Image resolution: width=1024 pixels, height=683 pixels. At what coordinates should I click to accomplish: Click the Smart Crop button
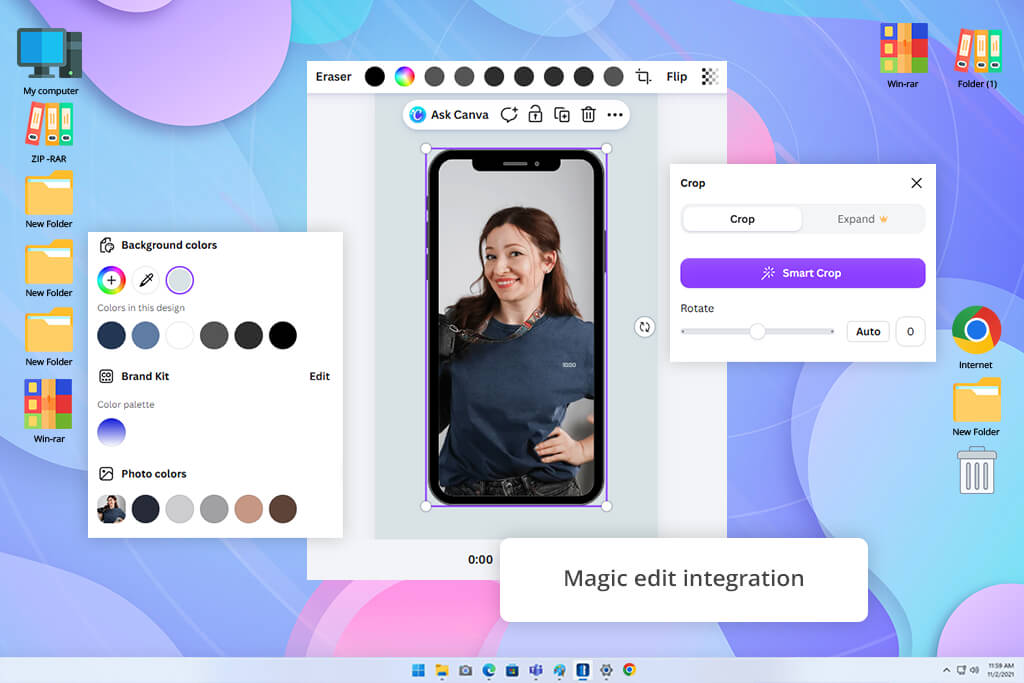[803, 273]
